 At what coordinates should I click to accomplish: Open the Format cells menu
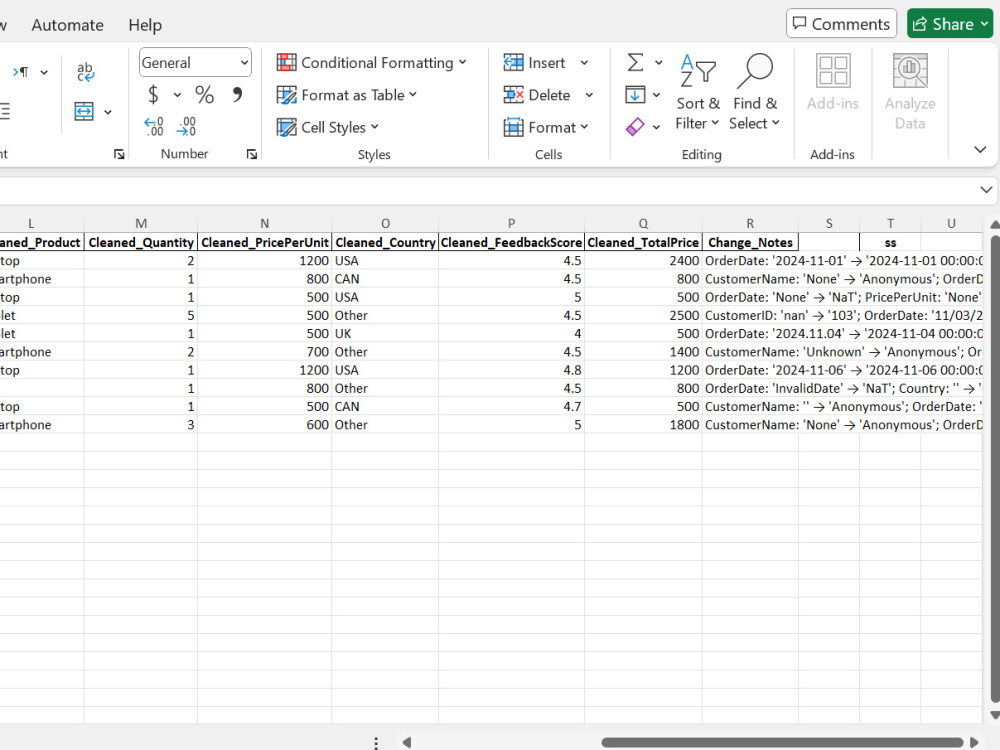[x=546, y=127]
